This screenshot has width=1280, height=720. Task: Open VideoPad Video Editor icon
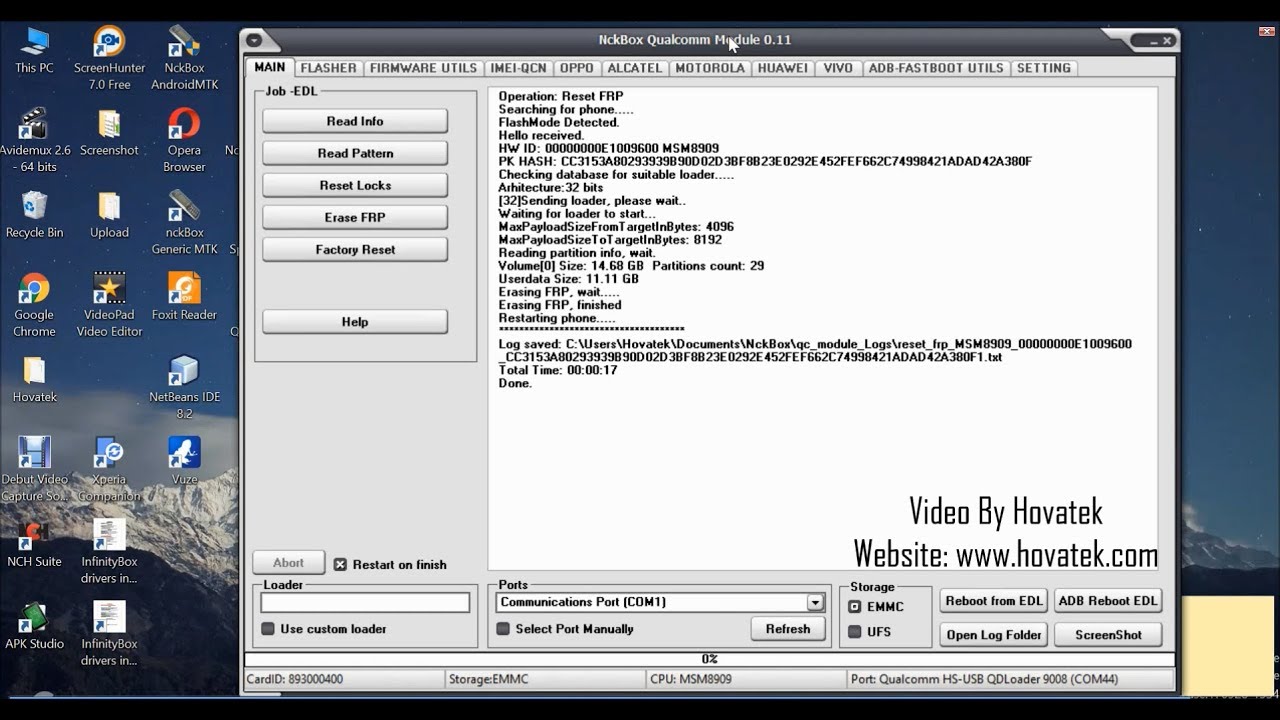(x=109, y=304)
